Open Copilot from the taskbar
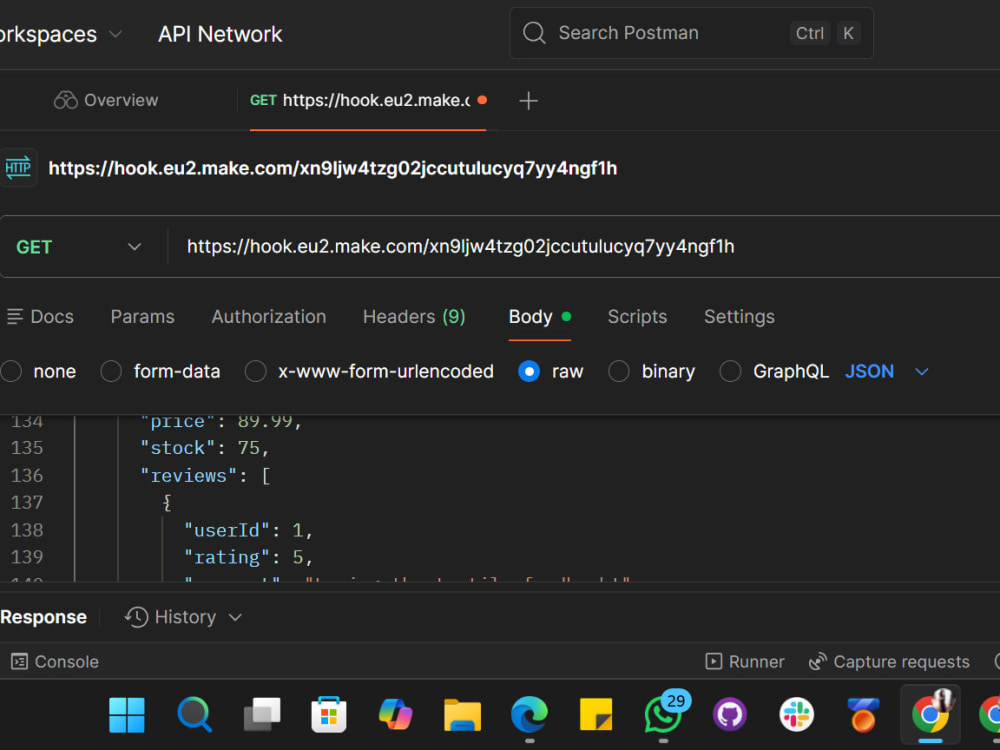Viewport: 1000px width, 750px height. [x=395, y=714]
